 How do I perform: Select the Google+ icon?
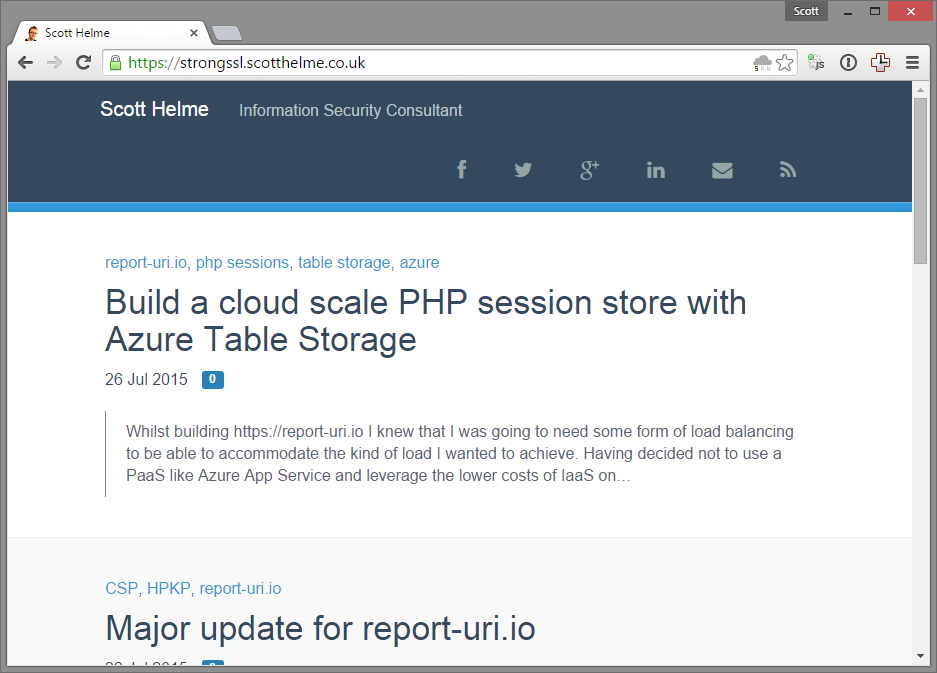[589, 169]
